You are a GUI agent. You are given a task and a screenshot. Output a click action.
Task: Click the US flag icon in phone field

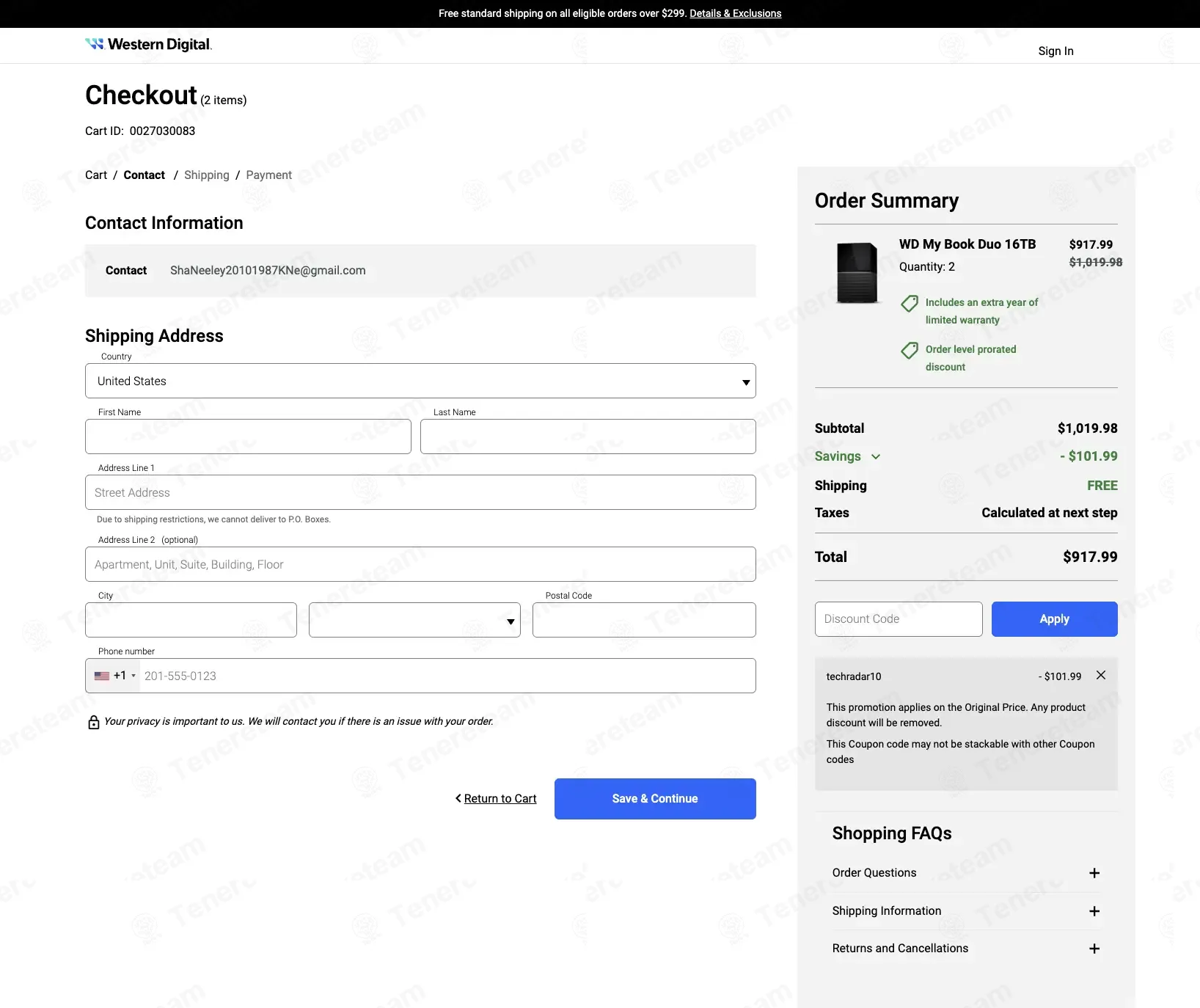click(x=102, y=676)
